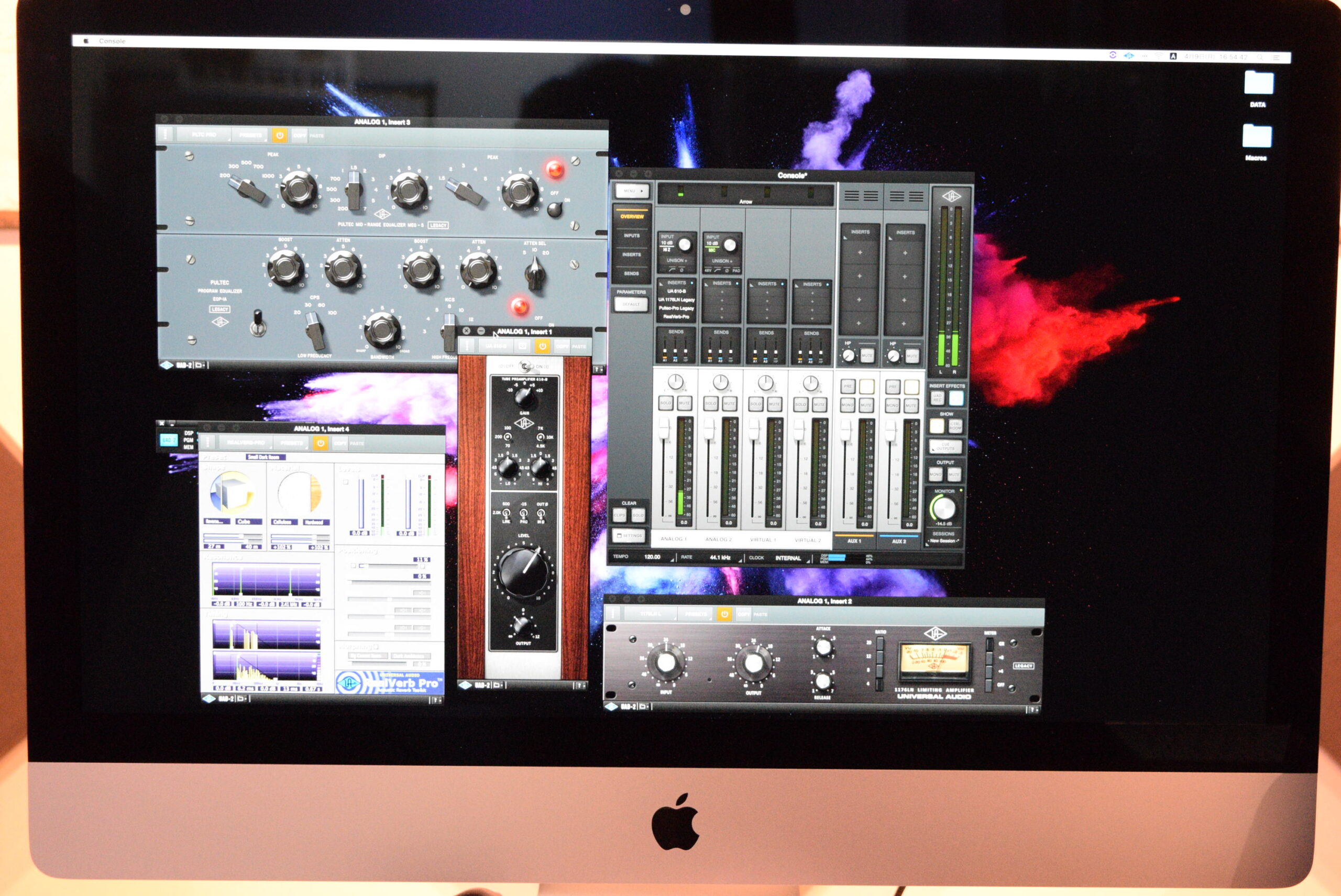1341x896 pixels.
Task: Click save preset icon on 610-B toolbar
Action: tap(522, 346)
